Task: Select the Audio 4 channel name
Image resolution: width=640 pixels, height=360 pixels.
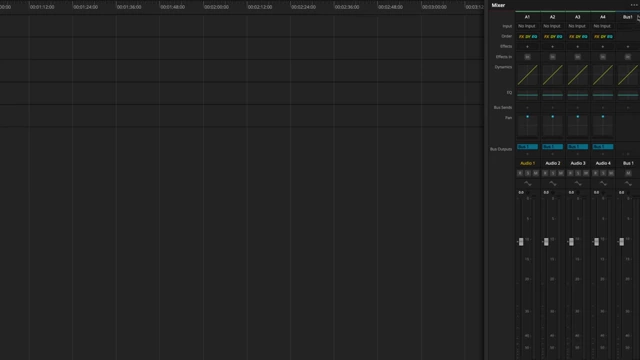Action: (x=603, y=163)
